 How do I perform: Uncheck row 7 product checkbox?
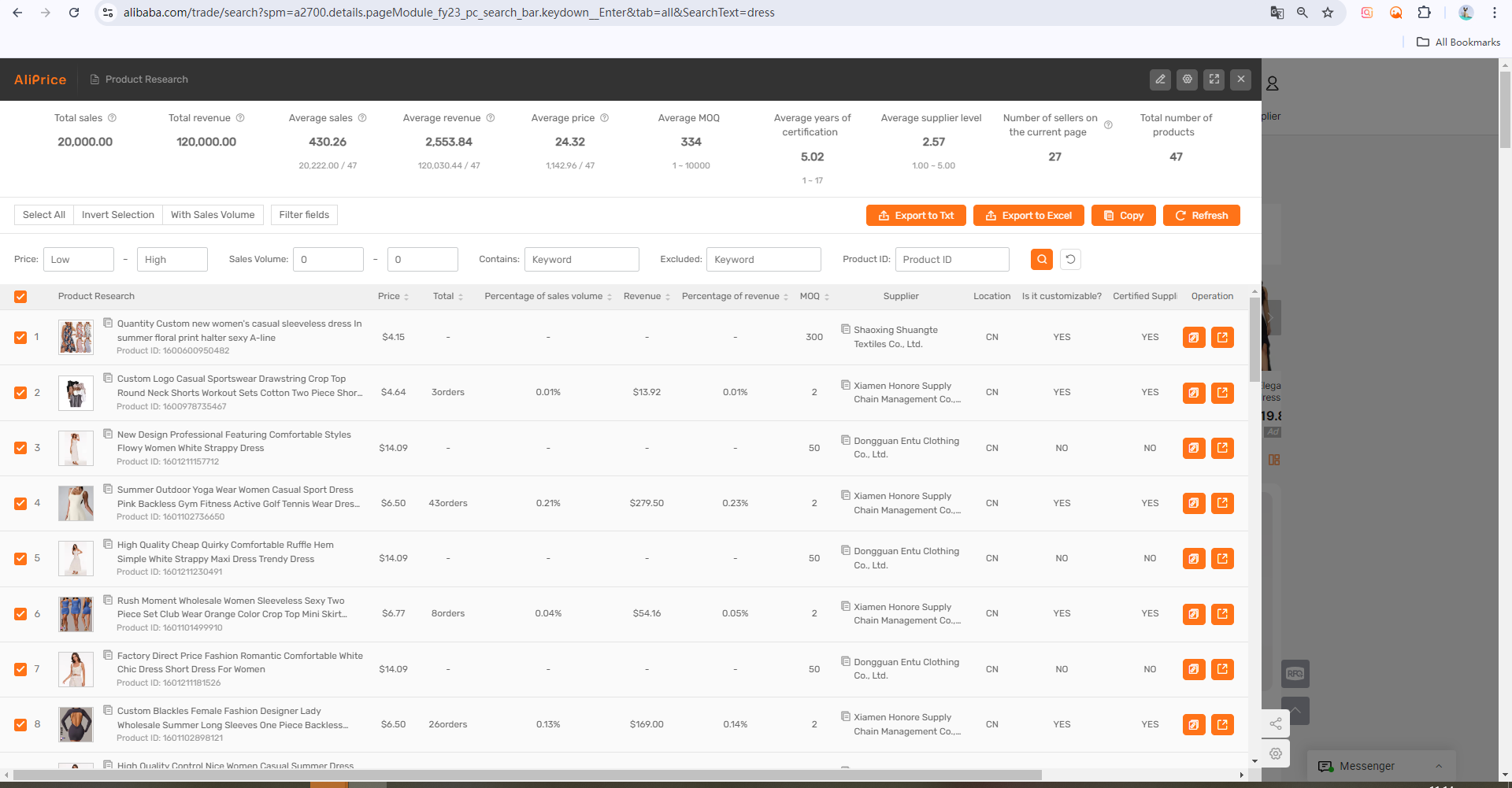[x=20, y=669]
